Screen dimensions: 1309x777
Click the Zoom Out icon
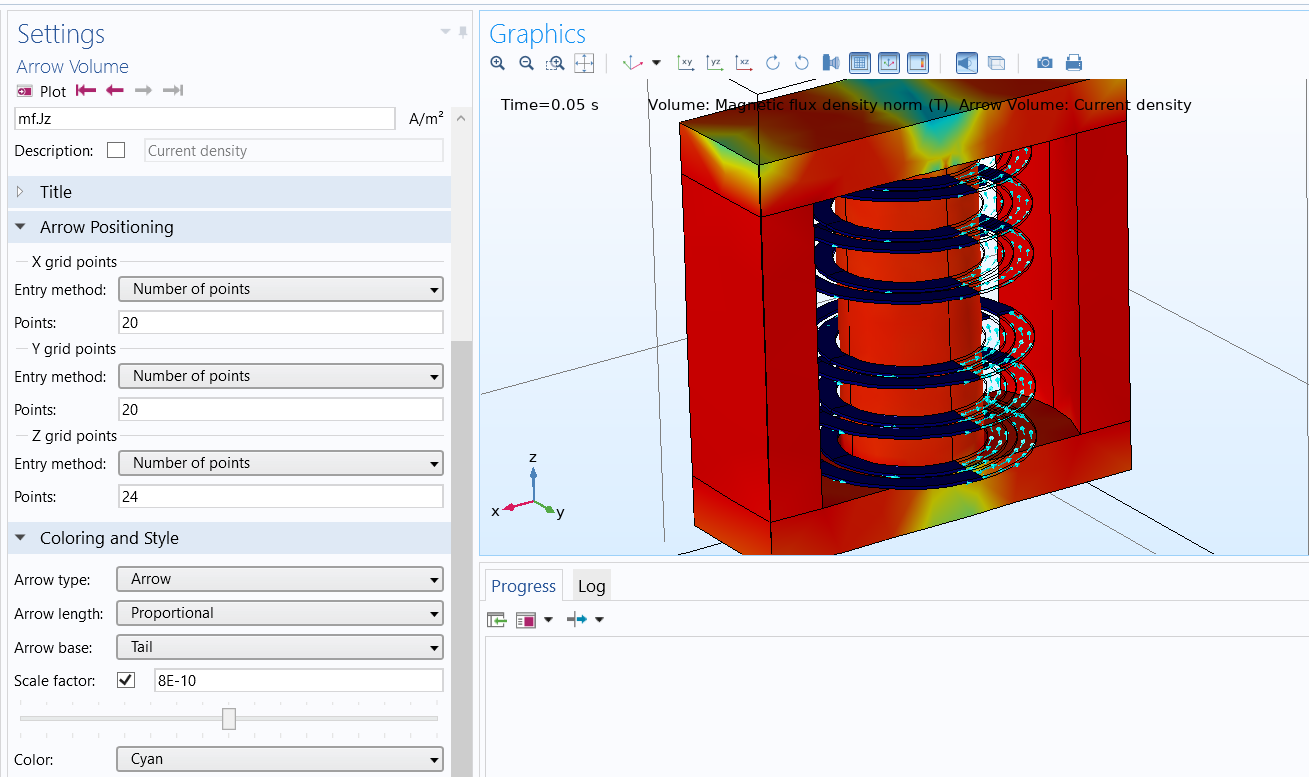pos(526,63)
